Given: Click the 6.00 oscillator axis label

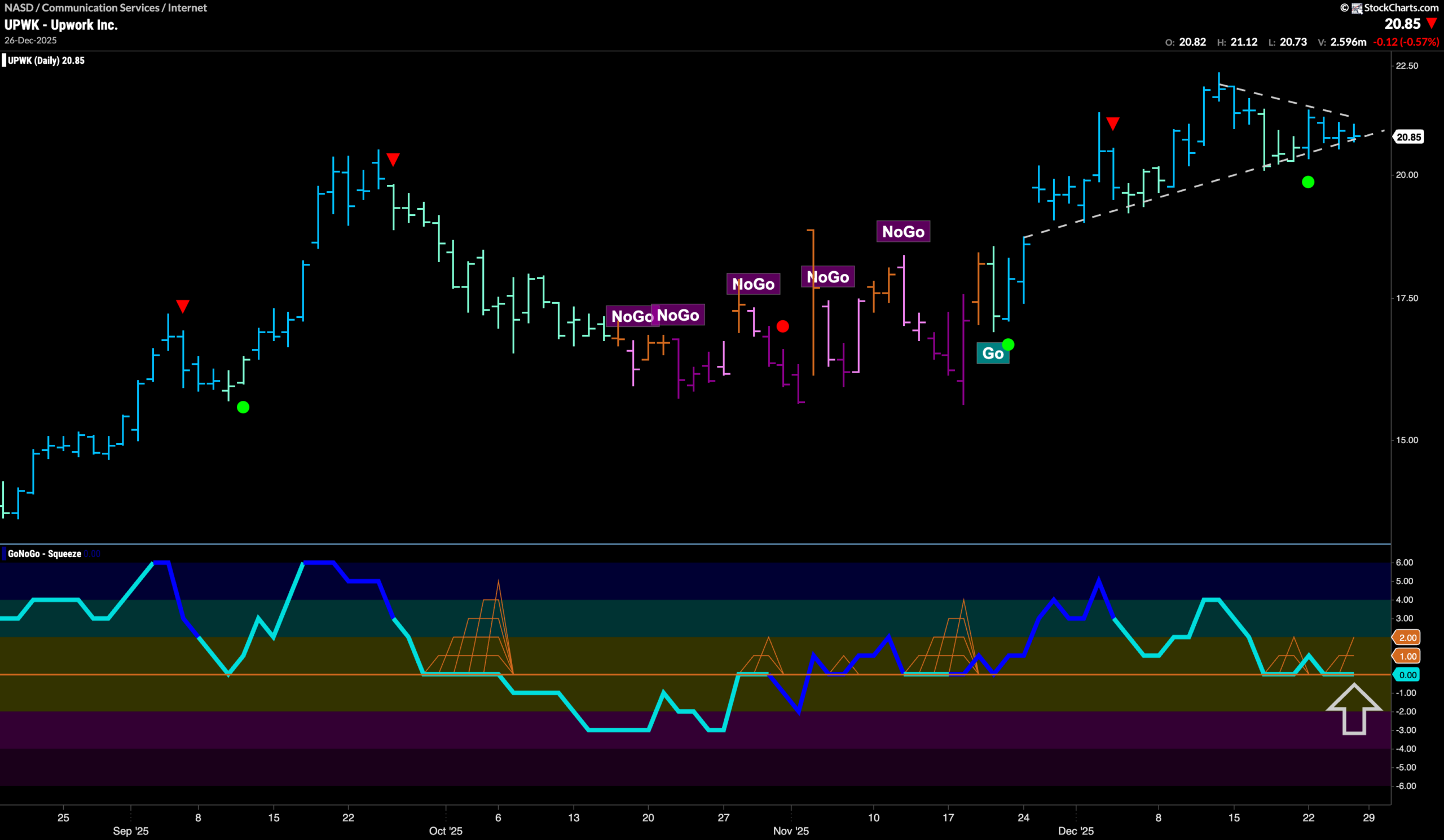Looking at the screenshot, I should click(x=1404, y=562).
